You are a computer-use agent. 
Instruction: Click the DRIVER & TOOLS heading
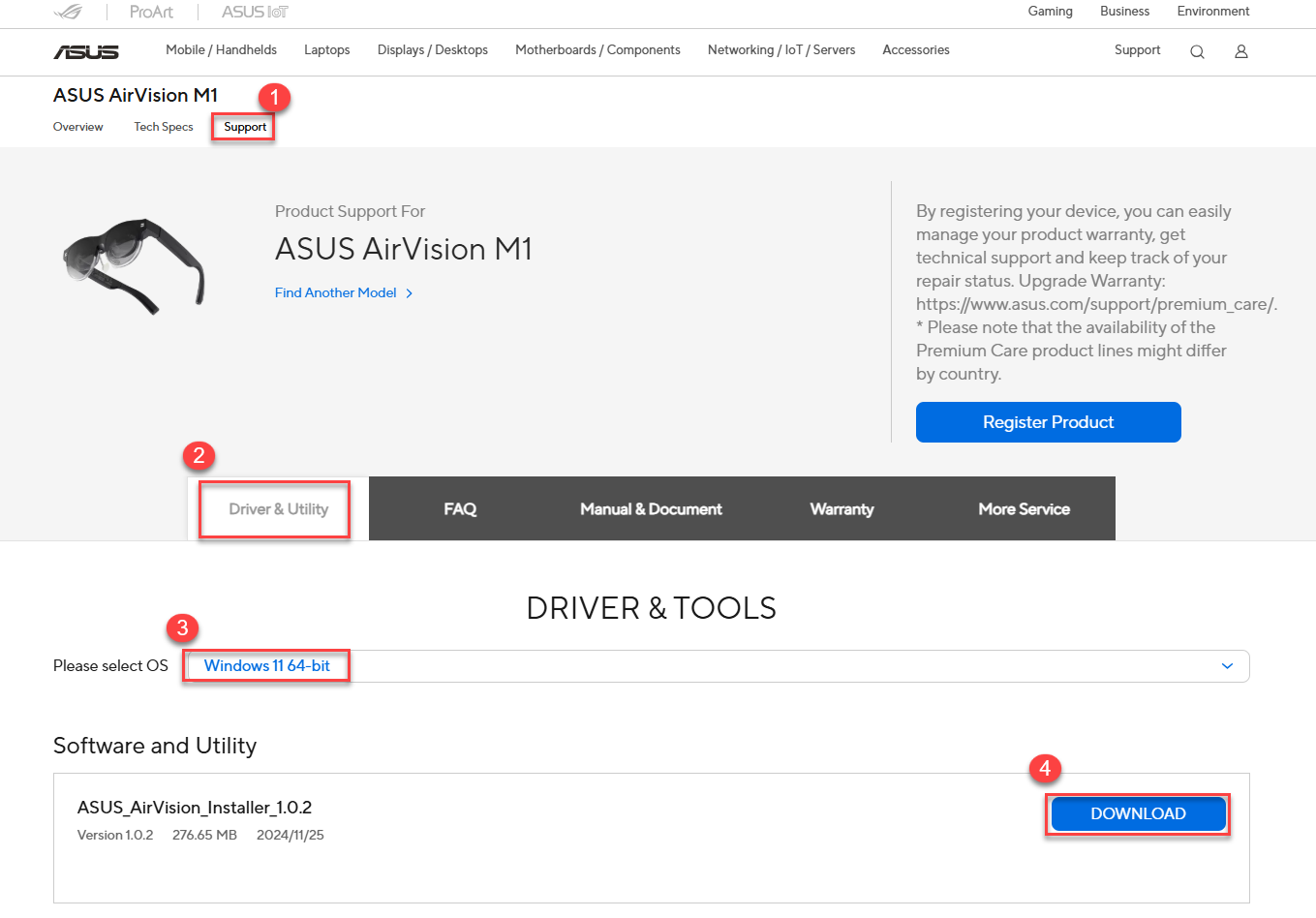click(x=651, y=608)
